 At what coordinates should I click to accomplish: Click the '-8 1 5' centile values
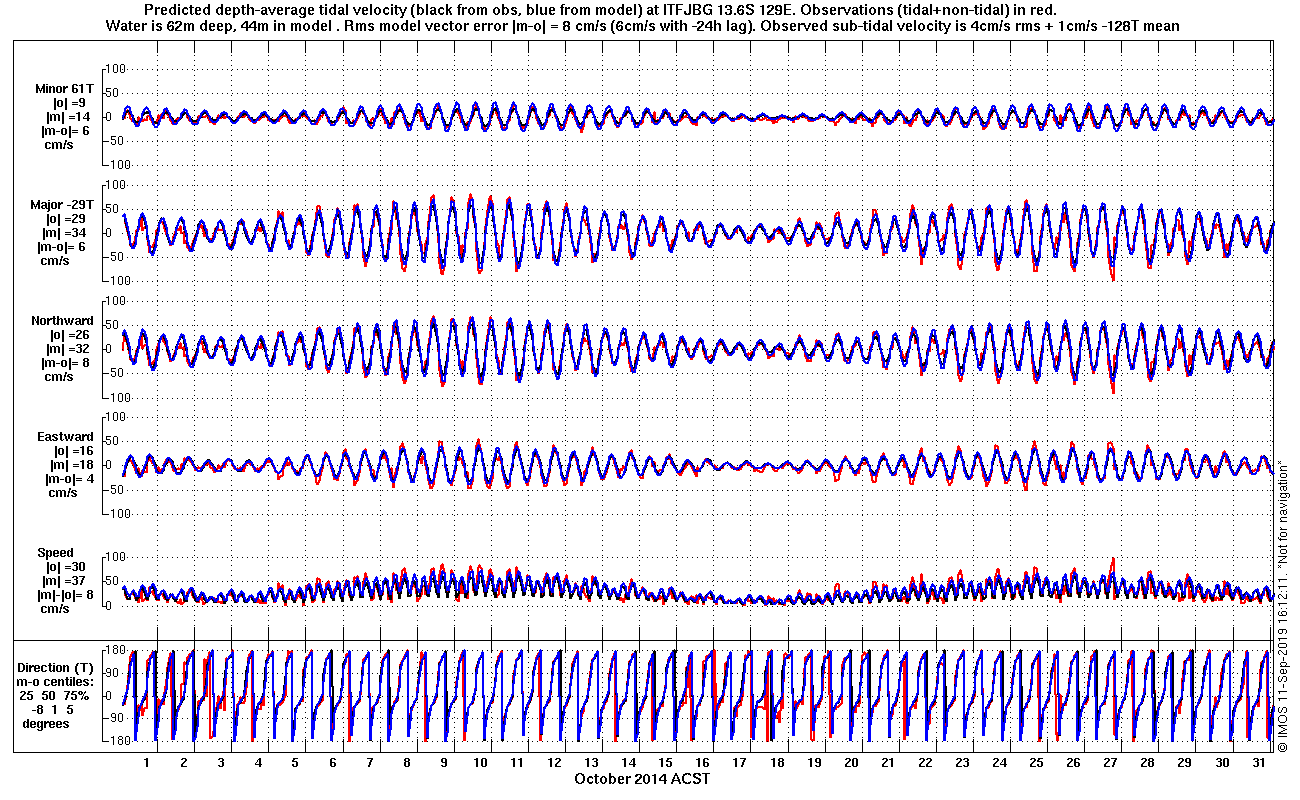[54, 709]
